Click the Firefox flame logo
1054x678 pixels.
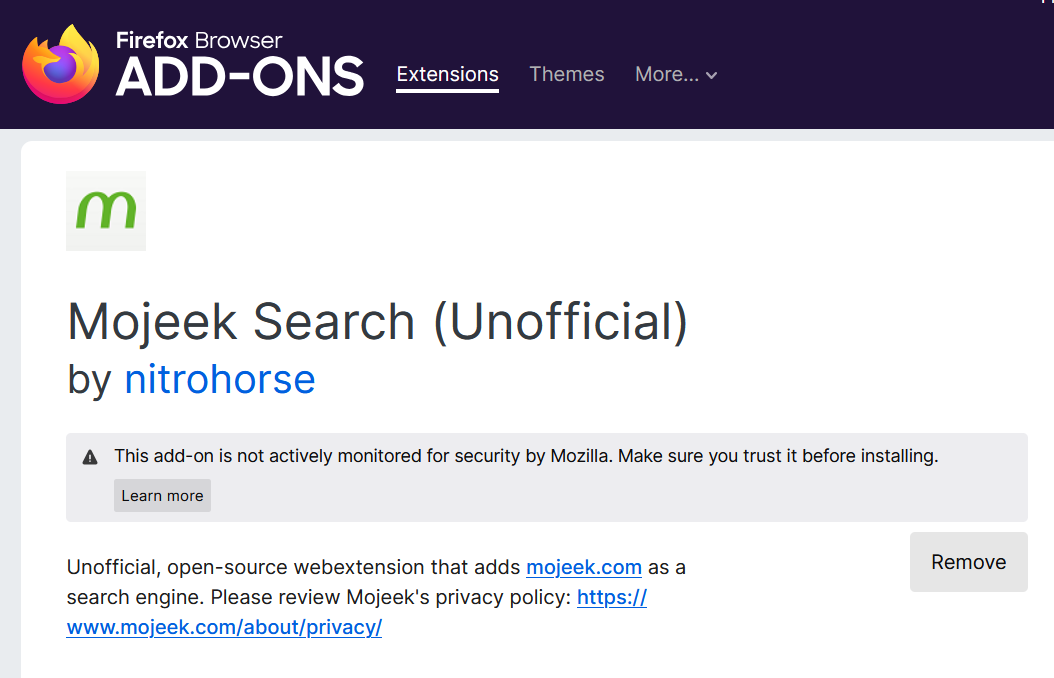[x=60, y=65]
